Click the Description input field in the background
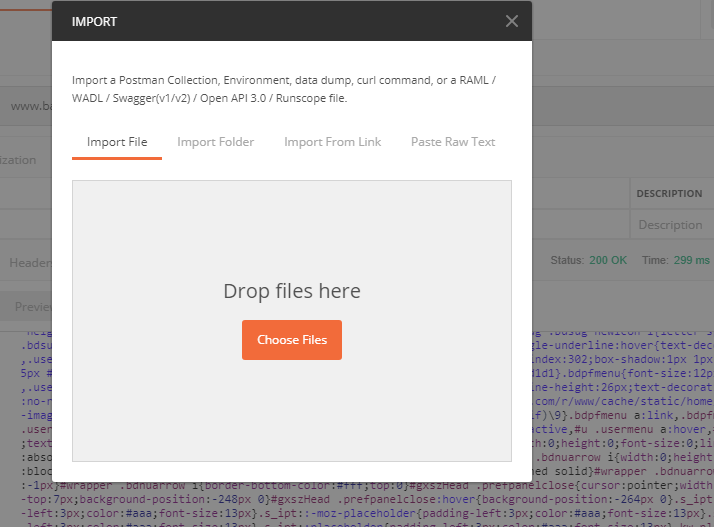 [672, 225]
